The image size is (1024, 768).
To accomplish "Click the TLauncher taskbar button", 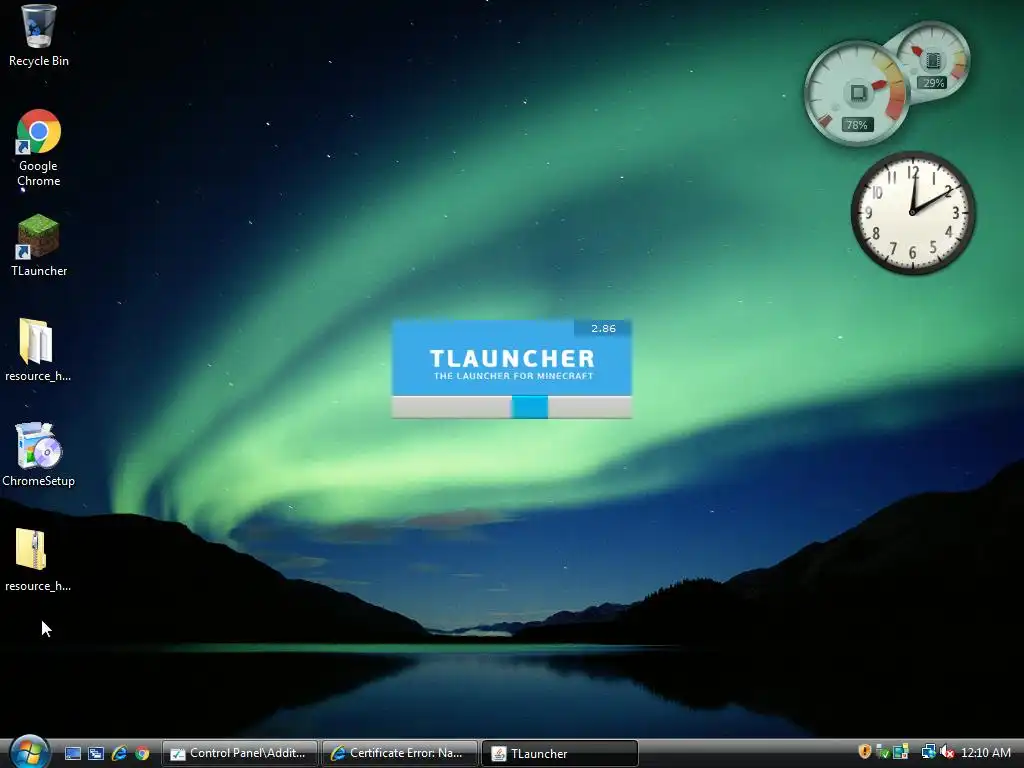I will coord(560,754).
